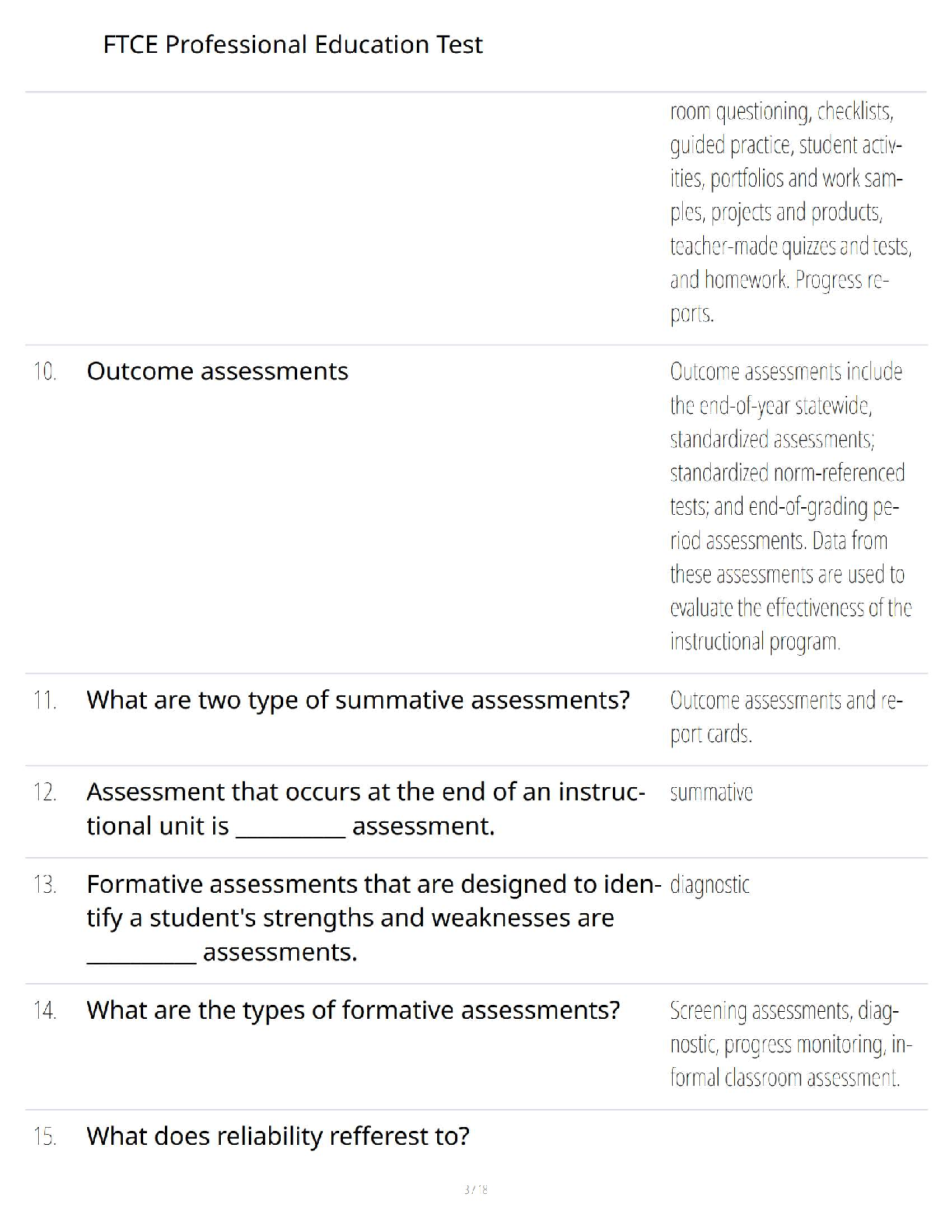
Task: Click the item number 11 label
Action: pos(45,701)
